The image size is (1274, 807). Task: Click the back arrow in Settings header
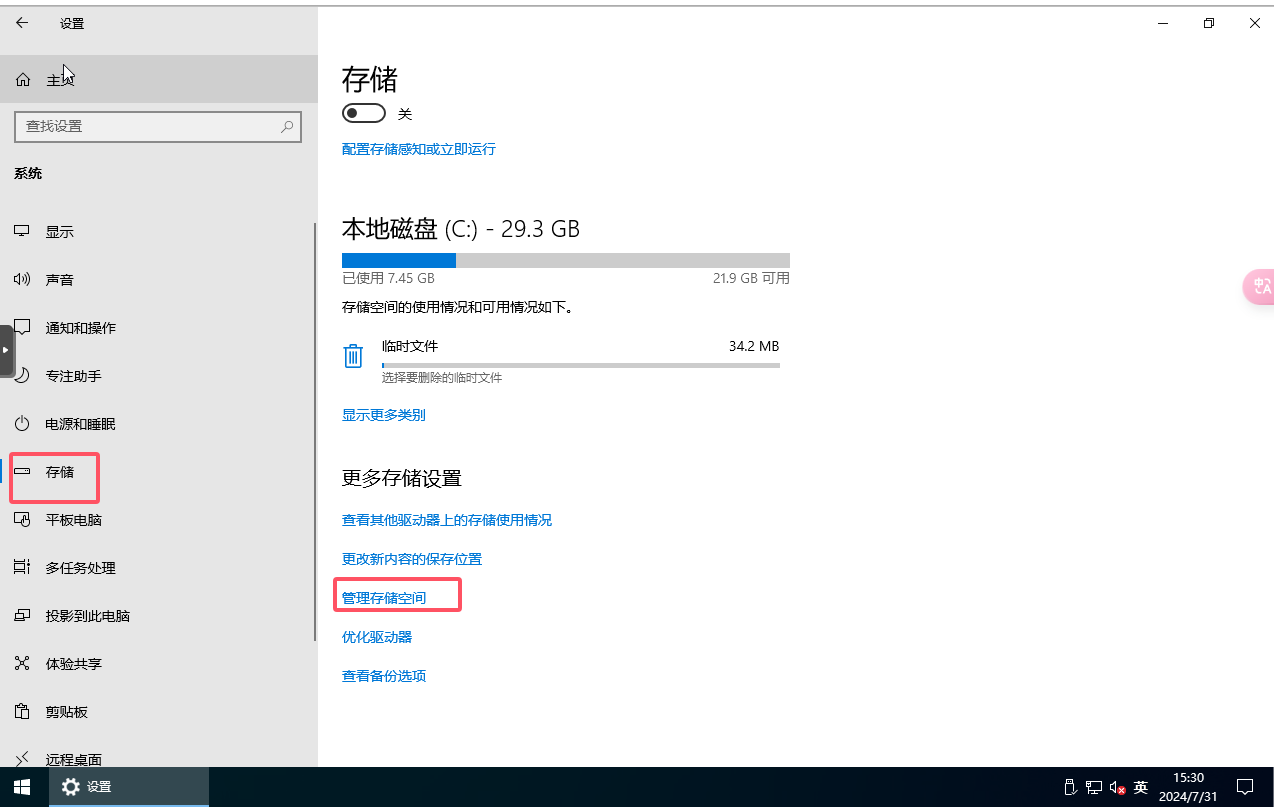click(x=23, y=23)
